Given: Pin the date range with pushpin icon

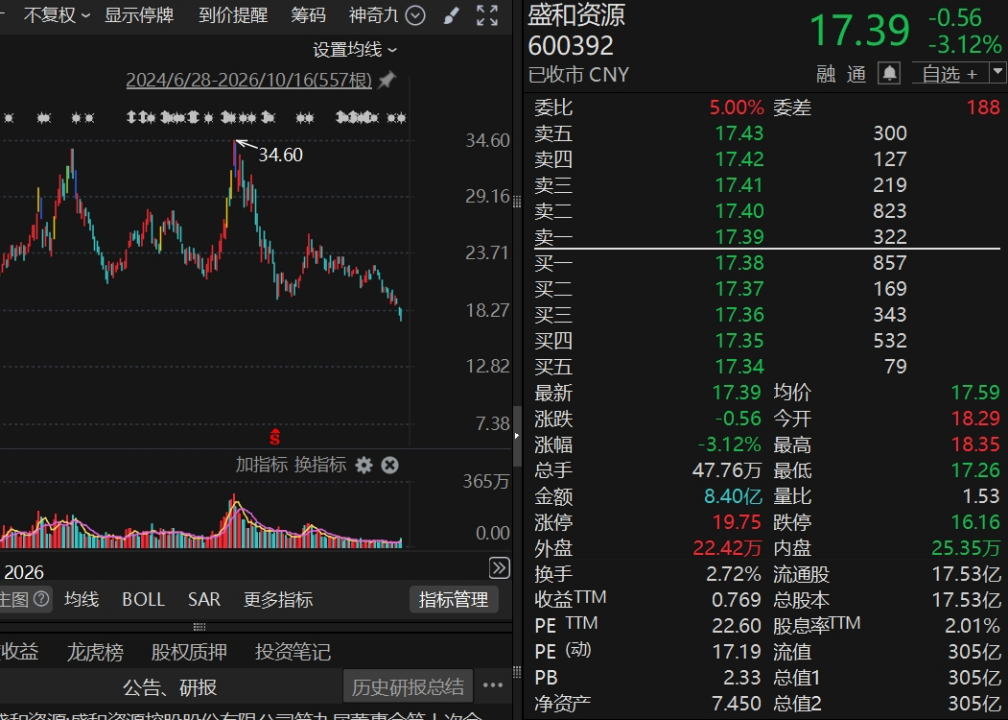Looking at the screenshot, I should click(x=387, y=80).
